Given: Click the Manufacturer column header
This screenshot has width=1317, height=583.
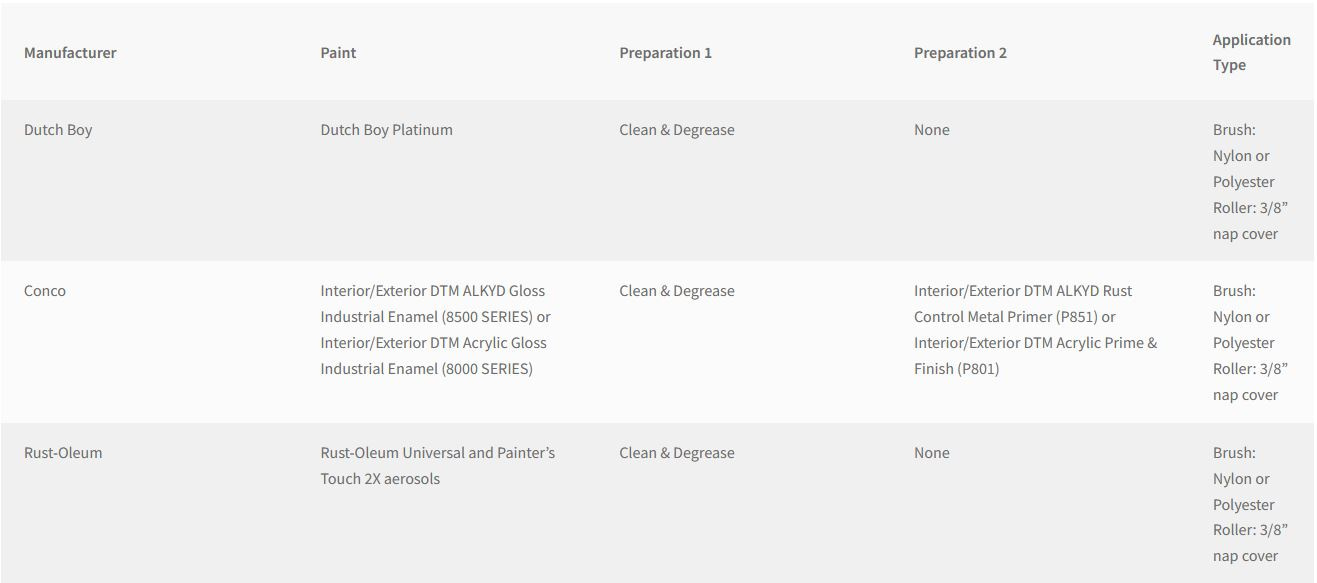Looking at the screenshot, I should 70,53.
